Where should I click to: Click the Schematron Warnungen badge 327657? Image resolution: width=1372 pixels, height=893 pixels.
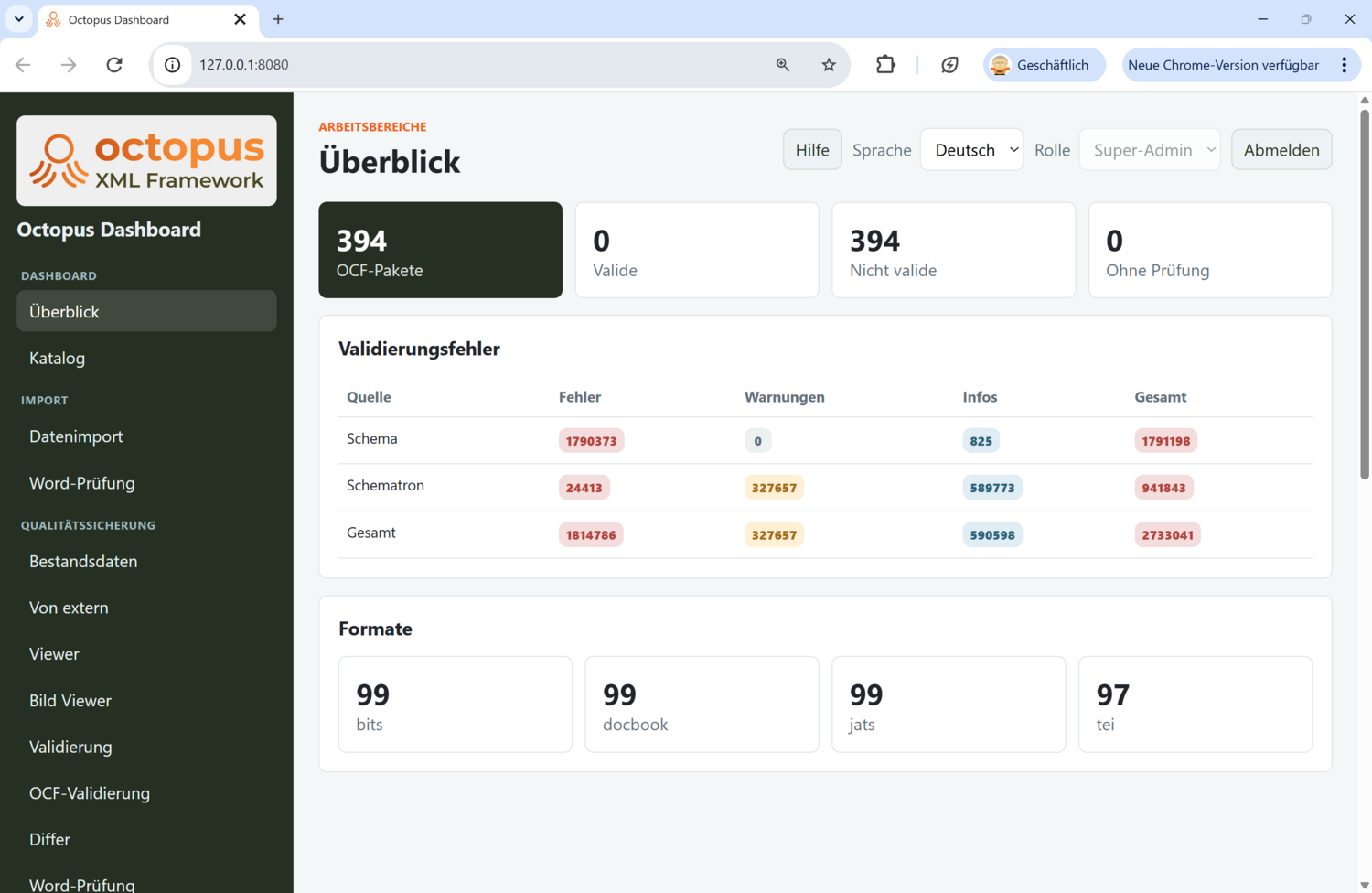tap(774, 488)
